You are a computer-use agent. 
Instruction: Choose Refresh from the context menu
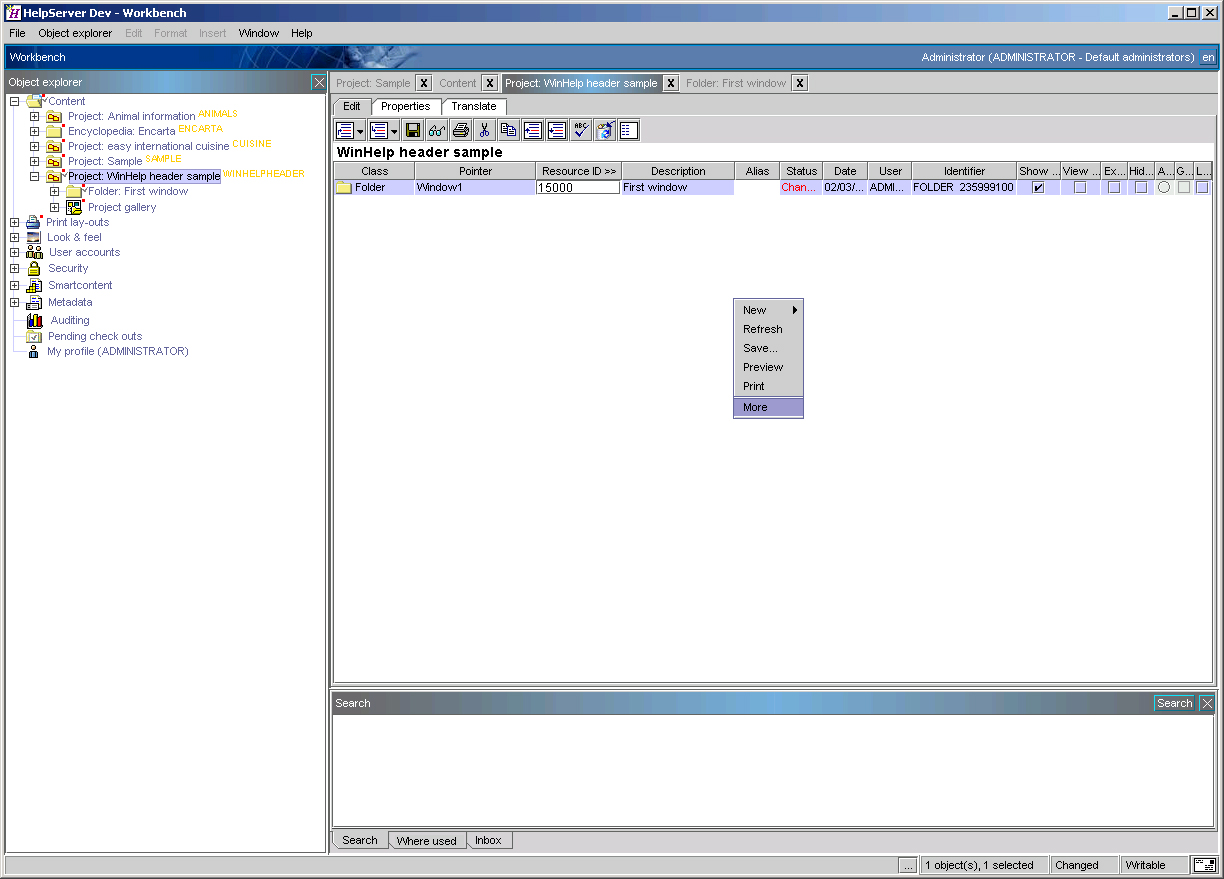[x=762, y=329]
